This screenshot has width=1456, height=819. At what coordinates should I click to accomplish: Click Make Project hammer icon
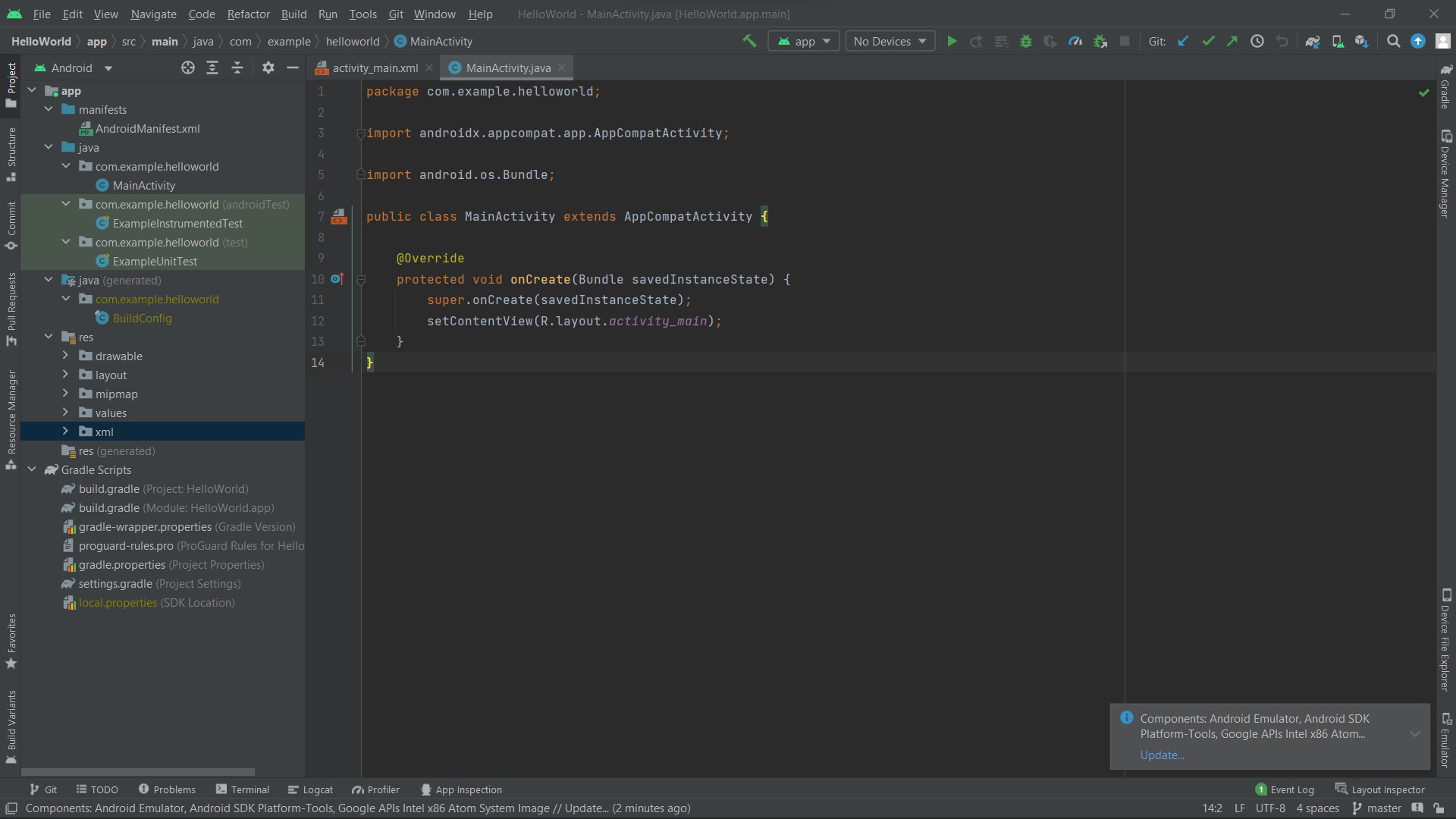749,42
